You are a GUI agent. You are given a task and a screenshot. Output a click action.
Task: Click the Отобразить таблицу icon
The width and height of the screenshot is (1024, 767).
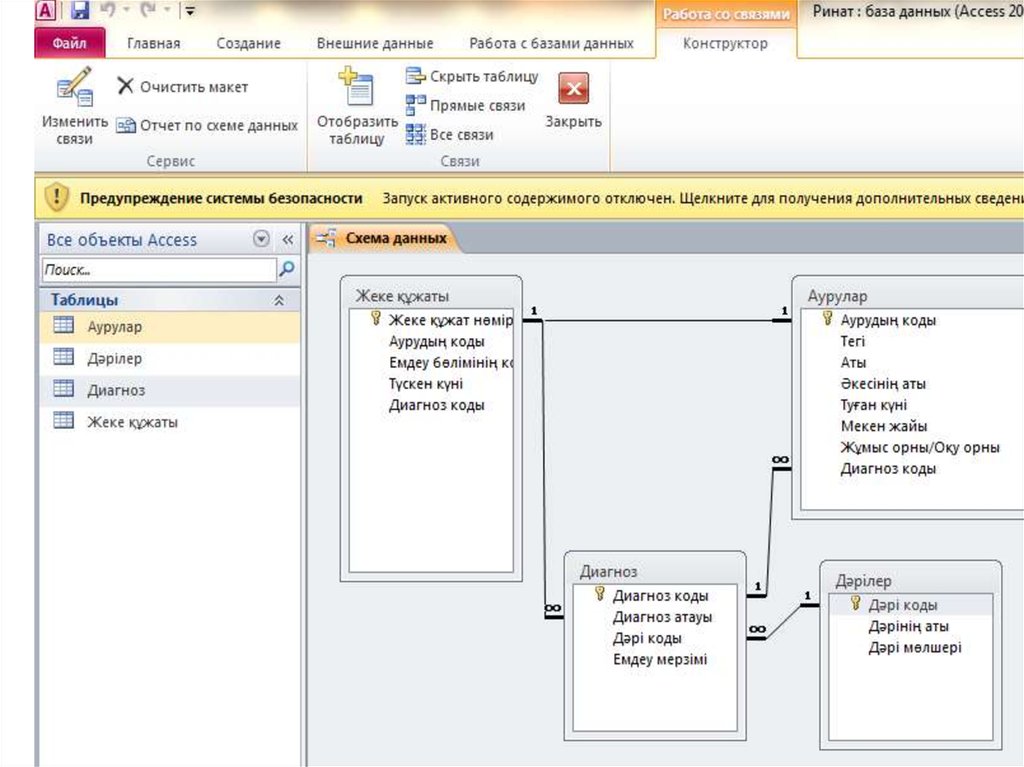pyautogui.click(x=357, y=90)
